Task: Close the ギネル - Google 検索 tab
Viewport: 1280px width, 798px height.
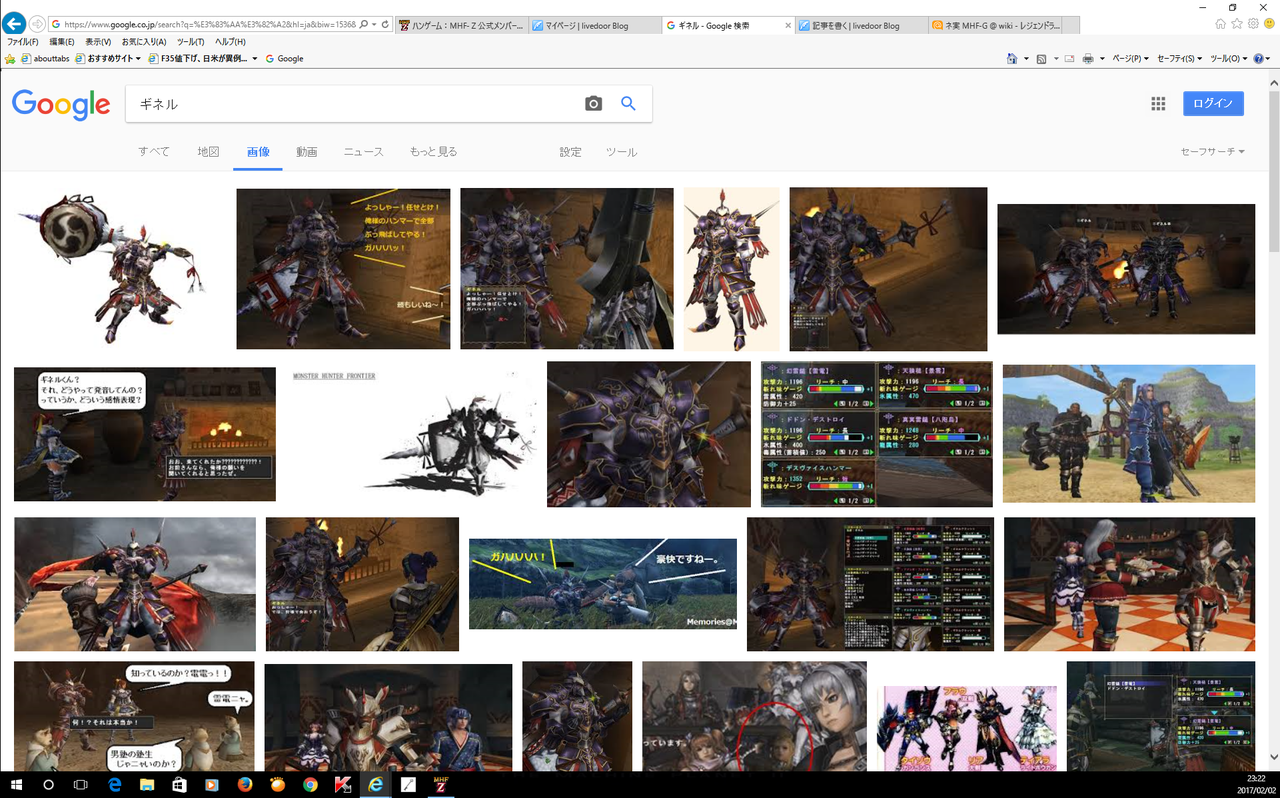Action: 788,25
